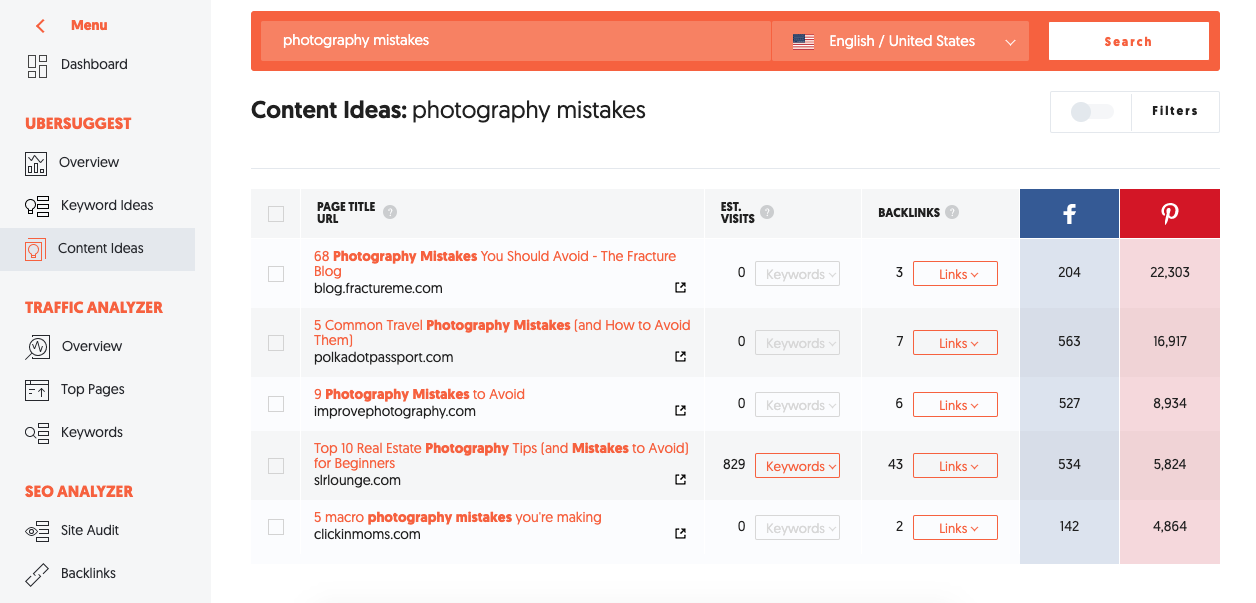Tick the checkbox for 9 Photography Mistakes row
Screen dimensions: 1256x603
tap(276, 404)
